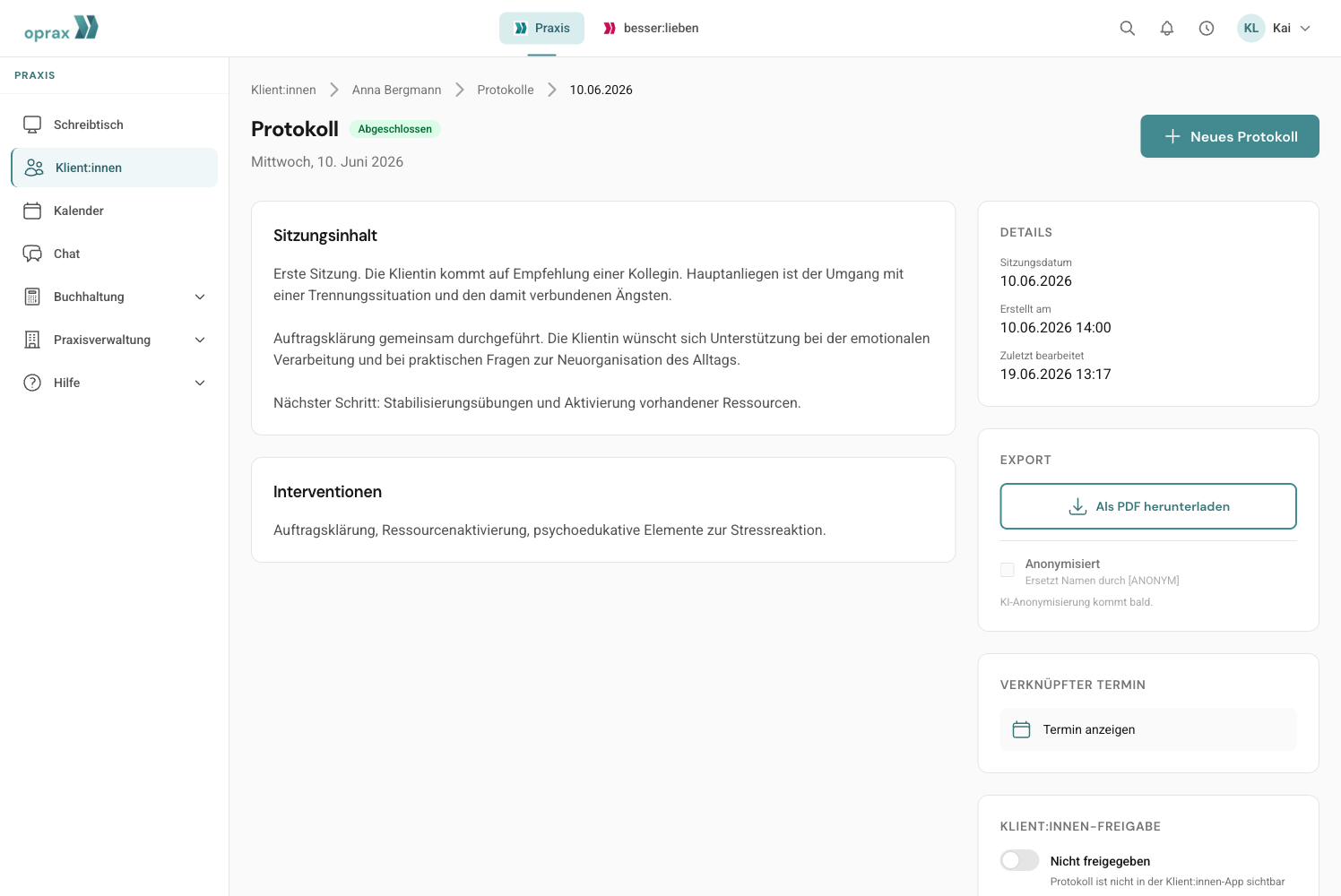Expand the Praxisverwaltung submenu
The height and width of the screenshot is (896, 1341).
200,340
